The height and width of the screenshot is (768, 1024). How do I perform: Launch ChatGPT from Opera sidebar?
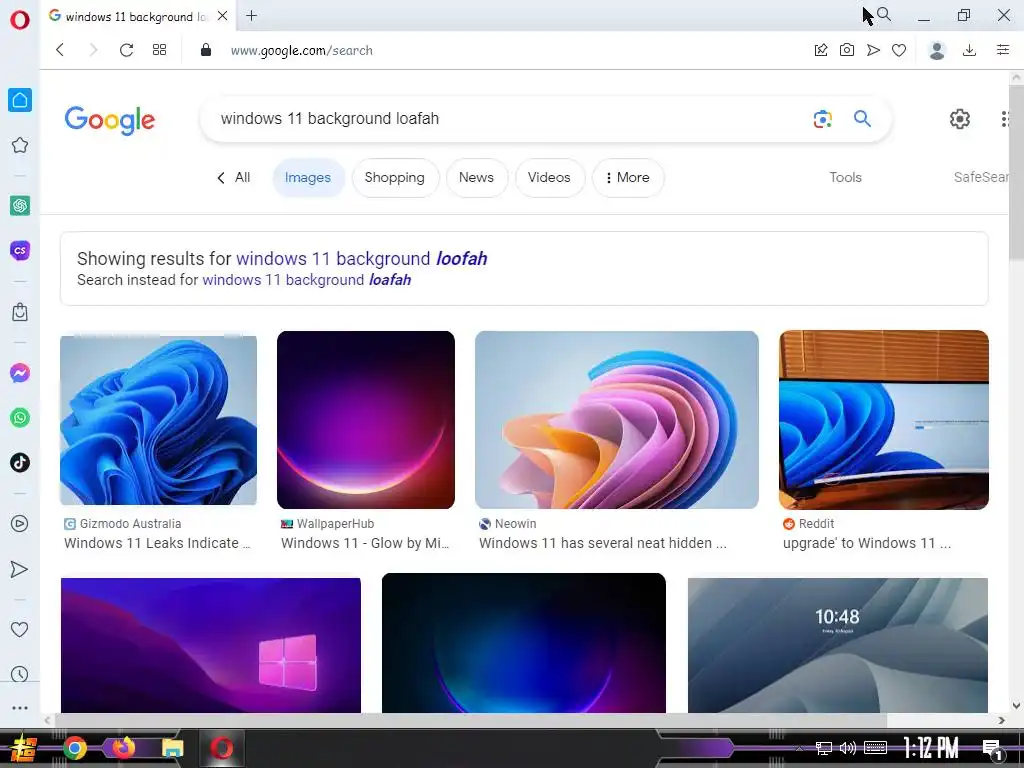(x=20, y=206)
